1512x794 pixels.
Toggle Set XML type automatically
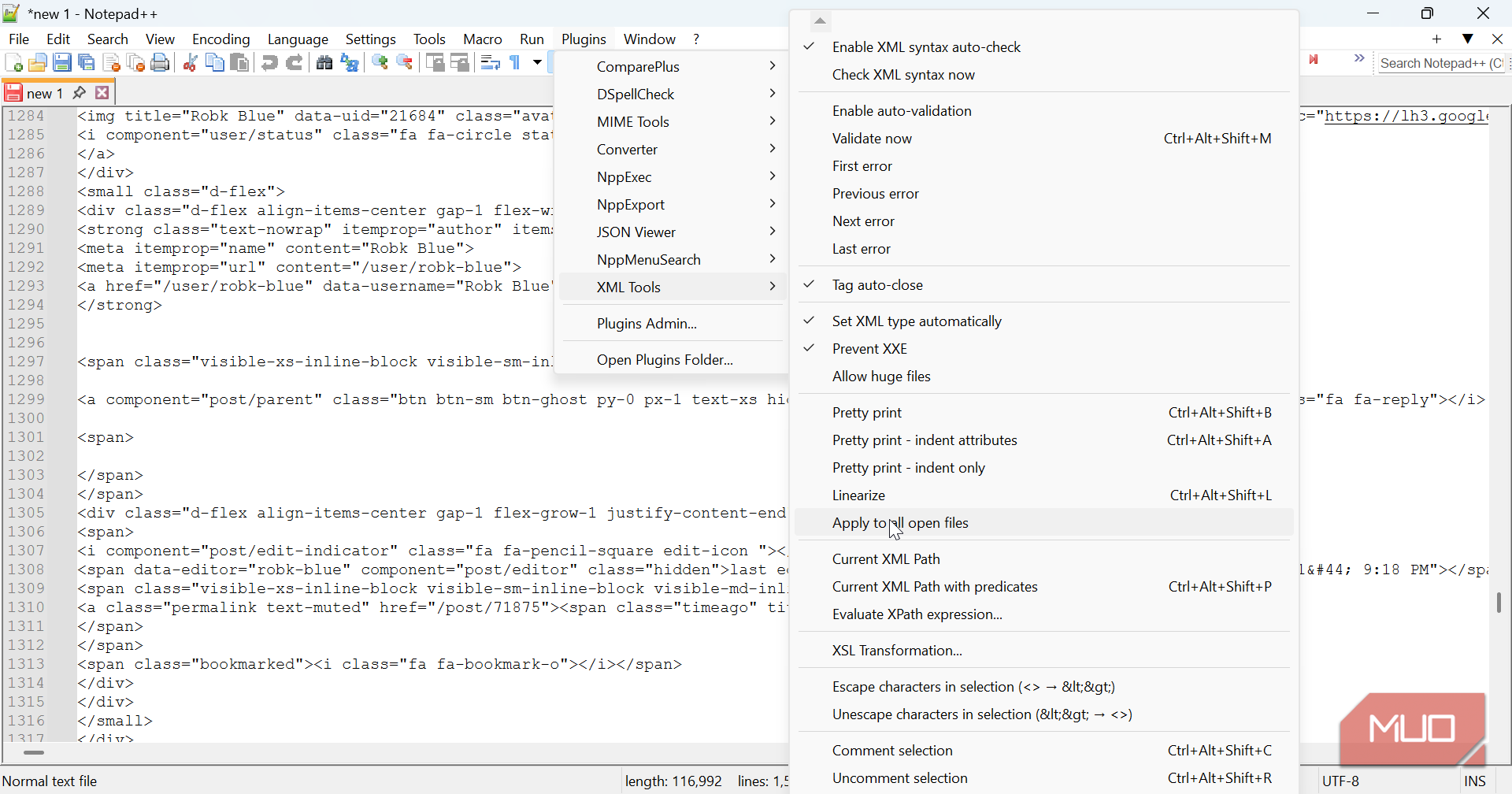[x=1043, y=321]
